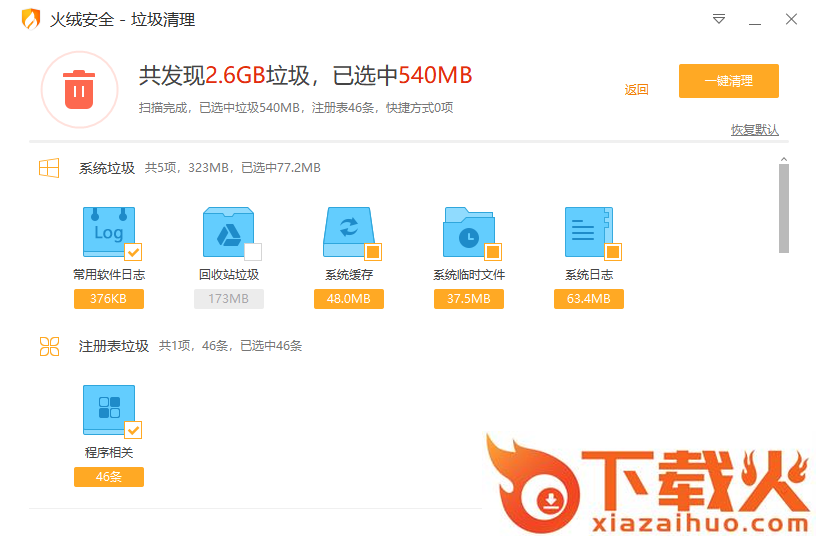Click the vertical scrollbar thumb
The width and height of the screenshot is (818, 538).
[783, 208]
